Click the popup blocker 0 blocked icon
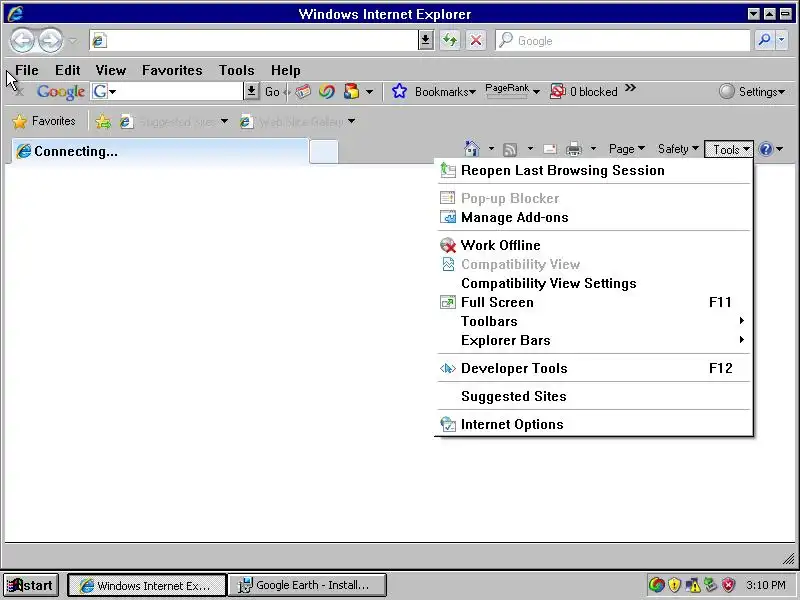The width and height of the screenshot is (800, 600). (558, 92)
